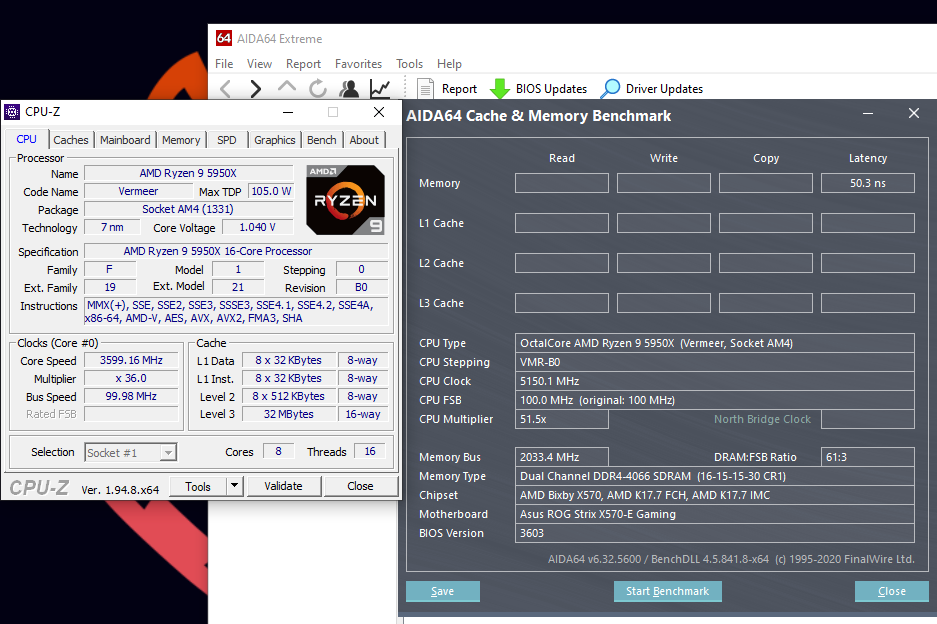Open the Help menu in AIDA64
The image size is (937, 624).
point(449,63)
